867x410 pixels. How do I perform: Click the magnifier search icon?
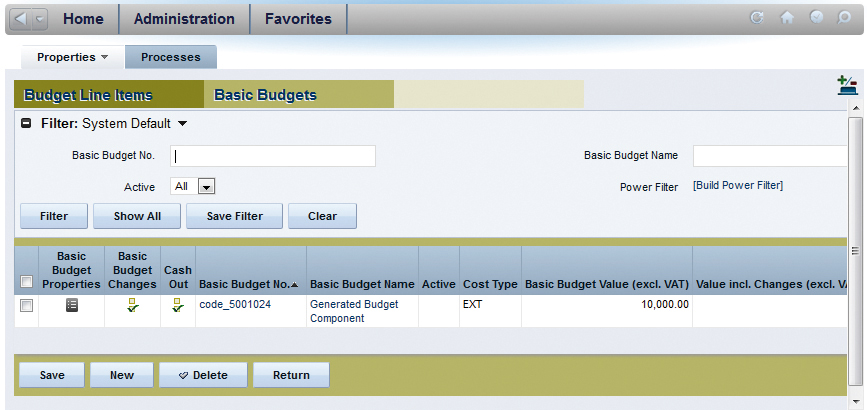point(845,18)
